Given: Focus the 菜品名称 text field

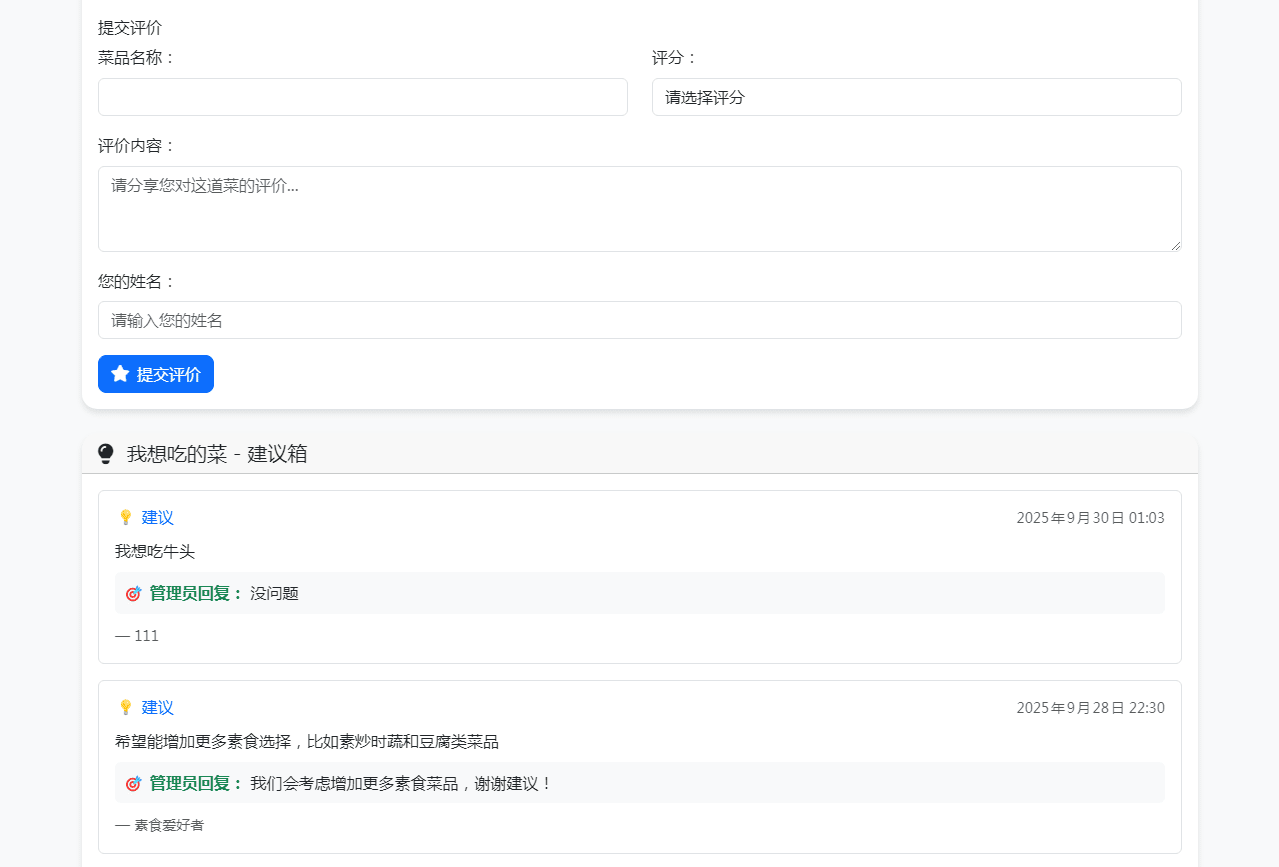Looking at the screenshot, I should click(x=362, y=97).
